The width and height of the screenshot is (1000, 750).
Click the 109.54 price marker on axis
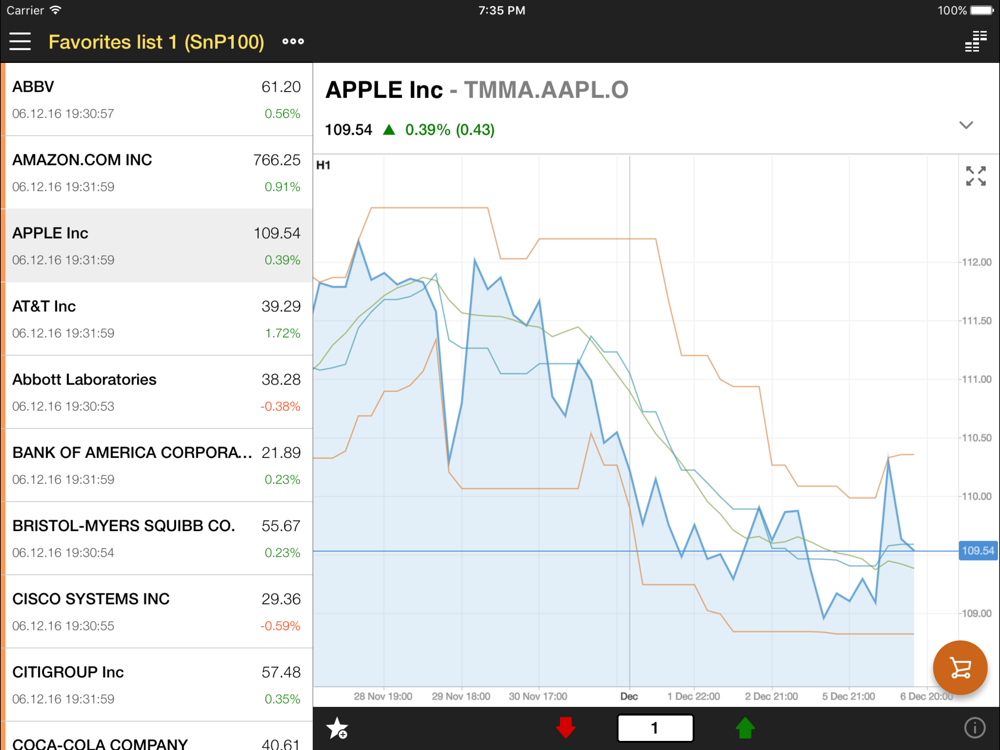tap(978, 550)
